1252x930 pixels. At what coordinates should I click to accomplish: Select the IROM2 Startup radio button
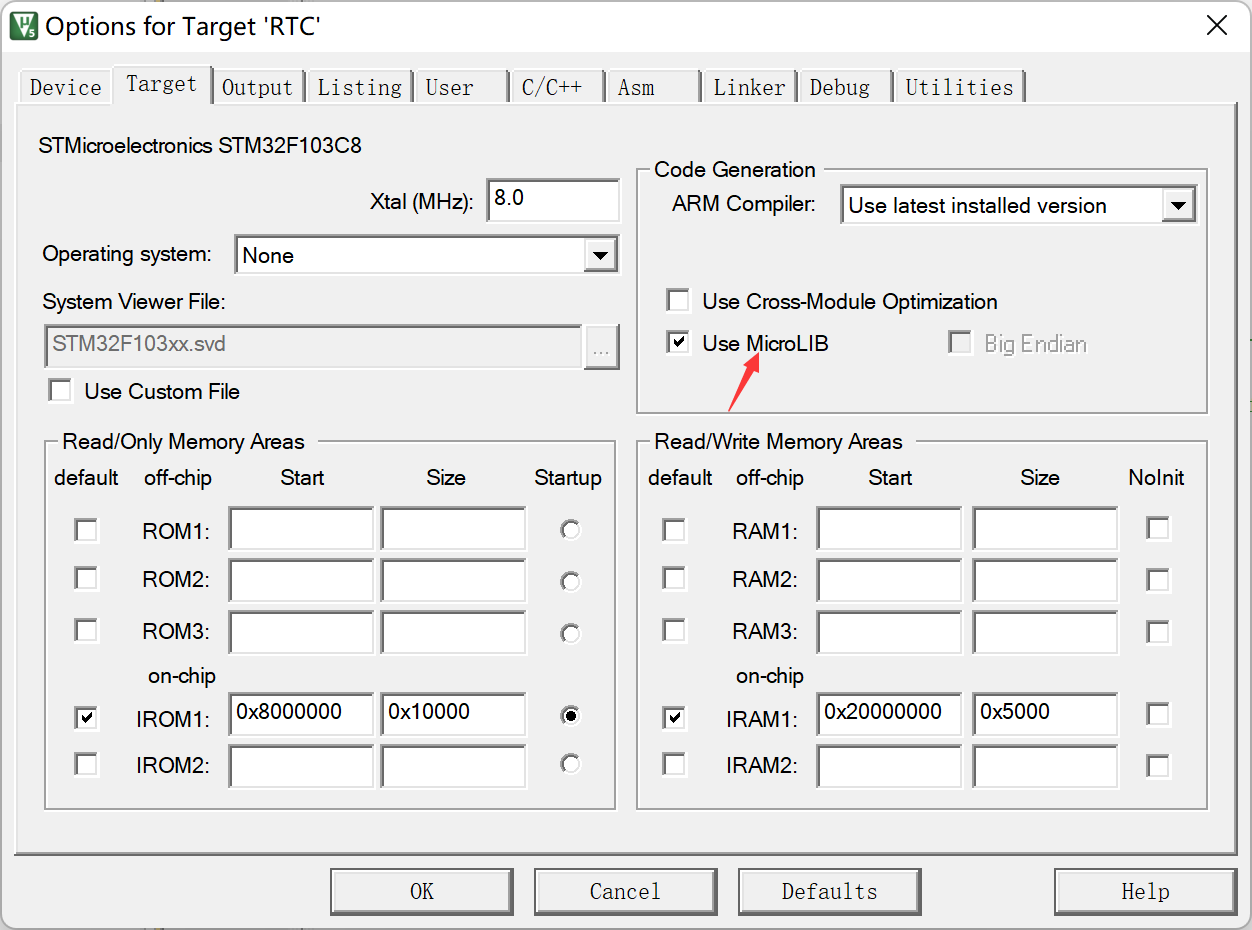(x=570, y=764)
